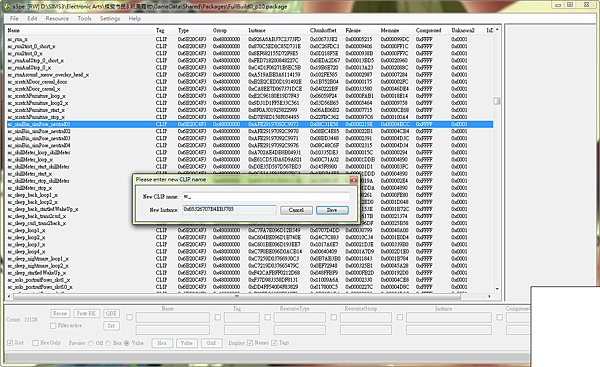This screenshot has width=600, height=367.
Task: Toggle the Filter active checkbox
Action: [53, 326]
